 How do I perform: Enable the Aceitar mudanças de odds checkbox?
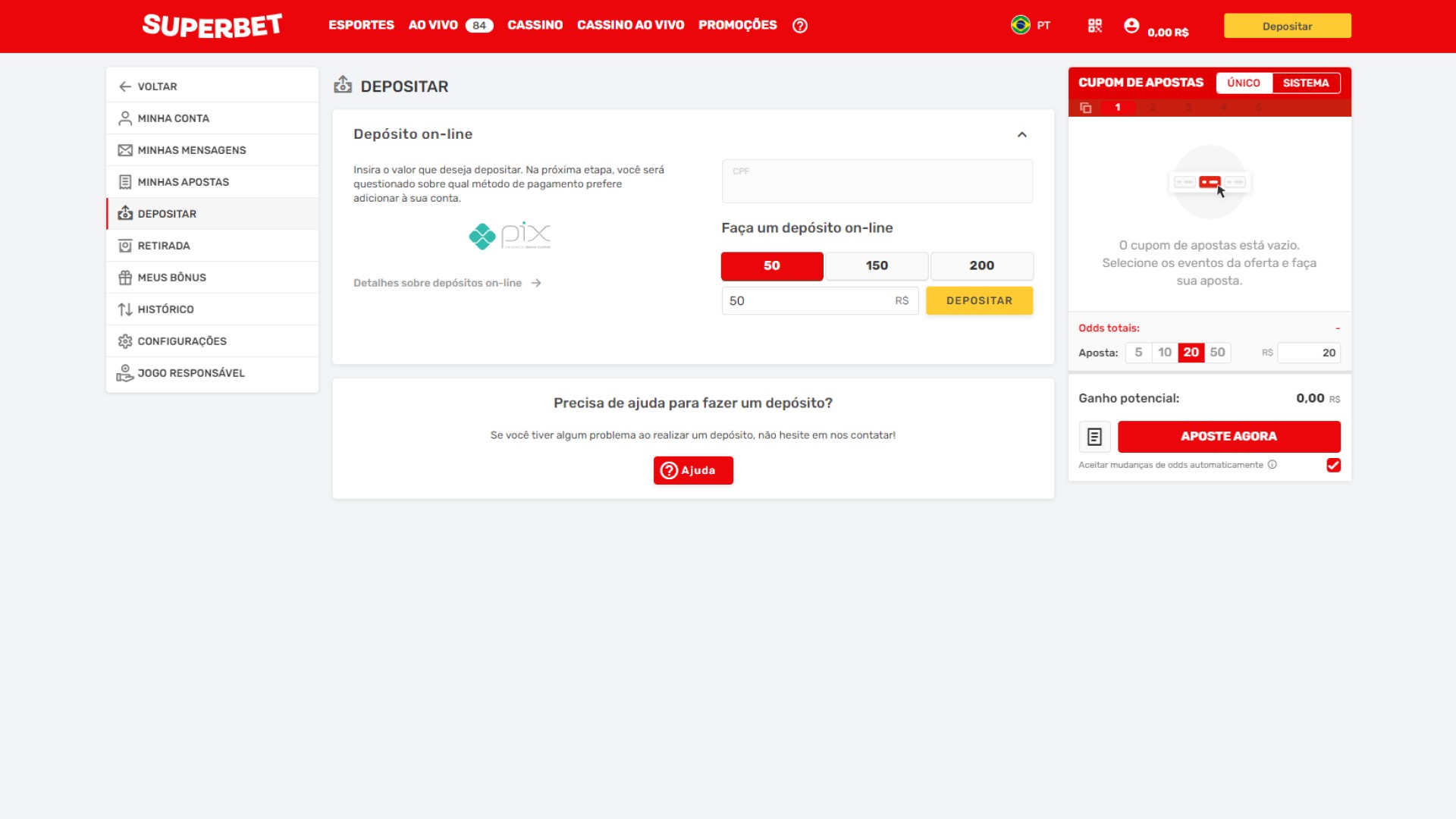pyautogui.click(x=1334, y=465)
